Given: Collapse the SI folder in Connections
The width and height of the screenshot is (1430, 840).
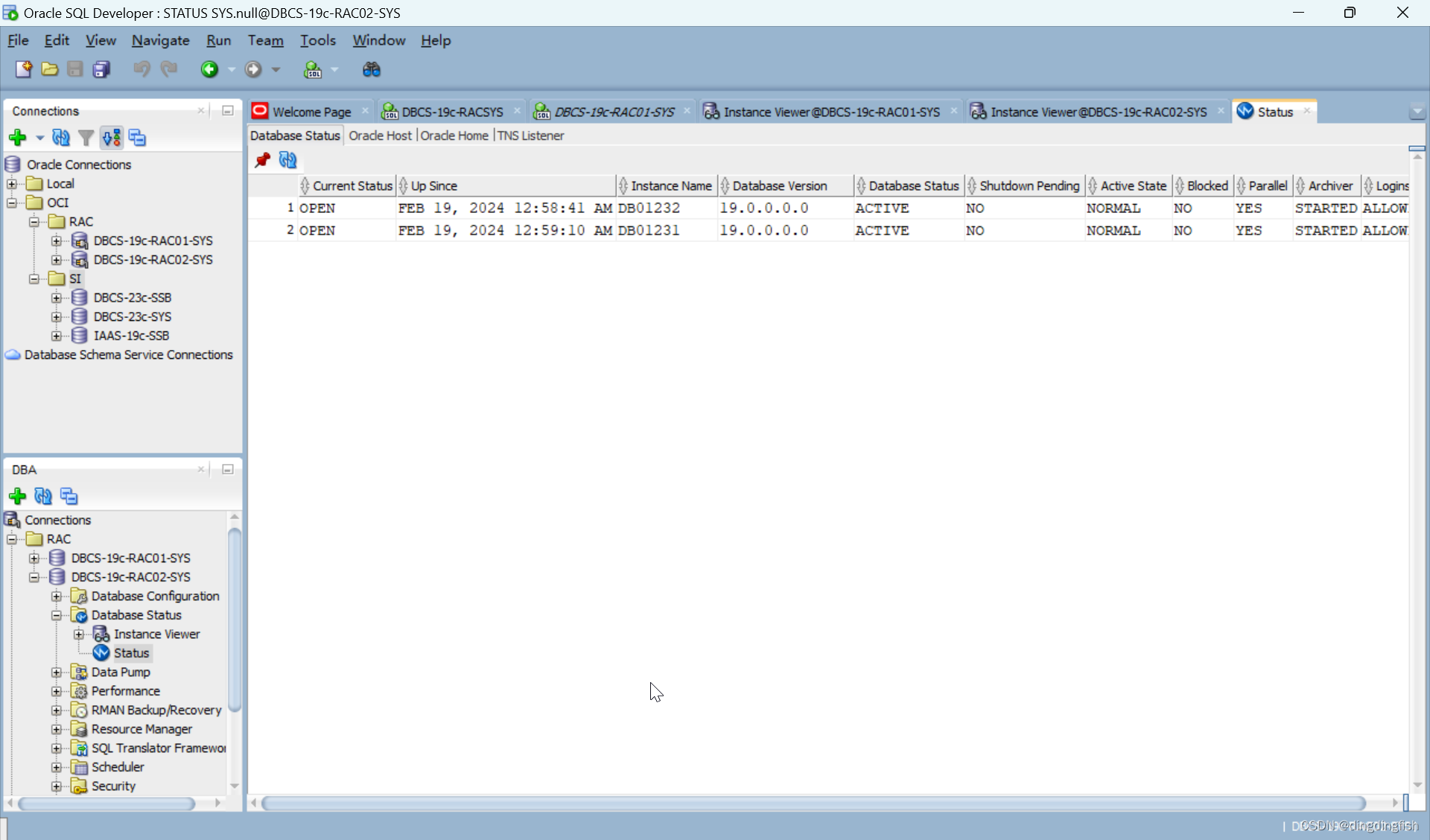Looking at the screenshot, I should pos(34,279).
